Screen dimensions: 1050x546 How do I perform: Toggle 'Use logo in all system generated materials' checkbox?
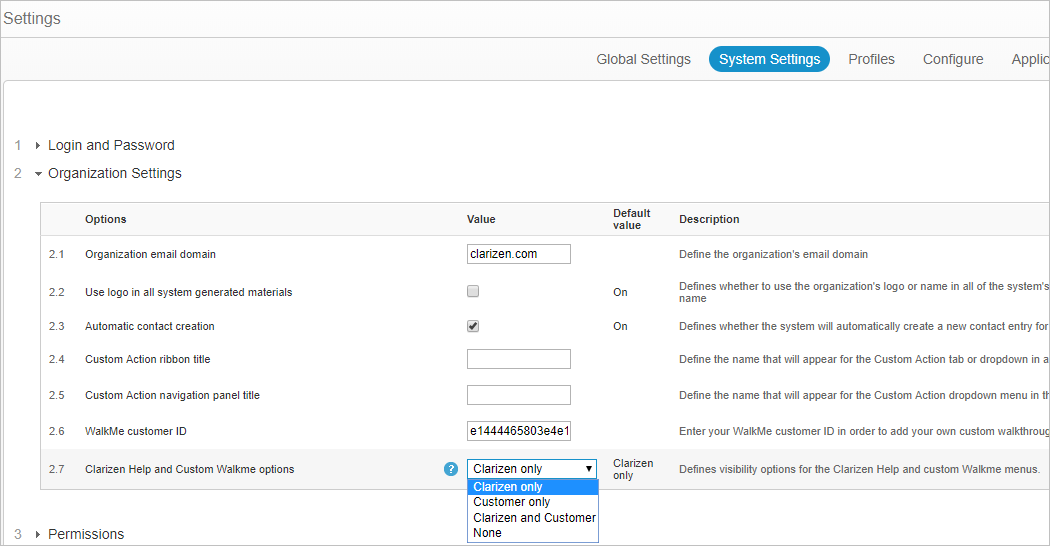(x=473, y=292)
